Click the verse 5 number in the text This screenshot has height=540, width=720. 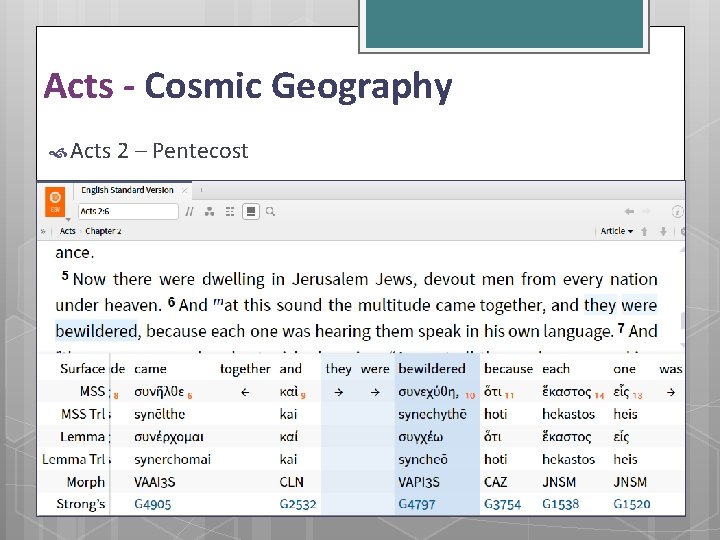tap(65, 276)
